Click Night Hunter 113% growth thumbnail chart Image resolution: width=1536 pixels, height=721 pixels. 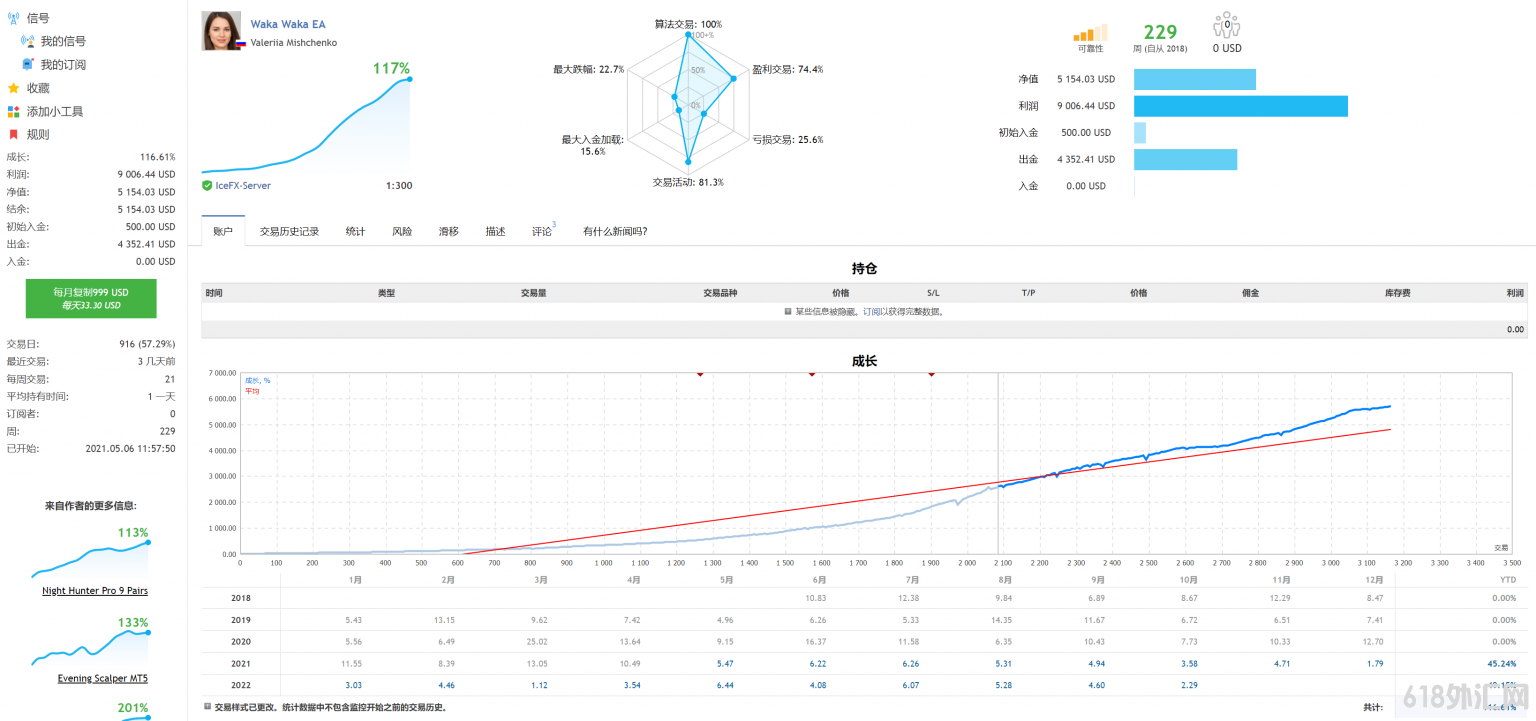coord(90,560)
